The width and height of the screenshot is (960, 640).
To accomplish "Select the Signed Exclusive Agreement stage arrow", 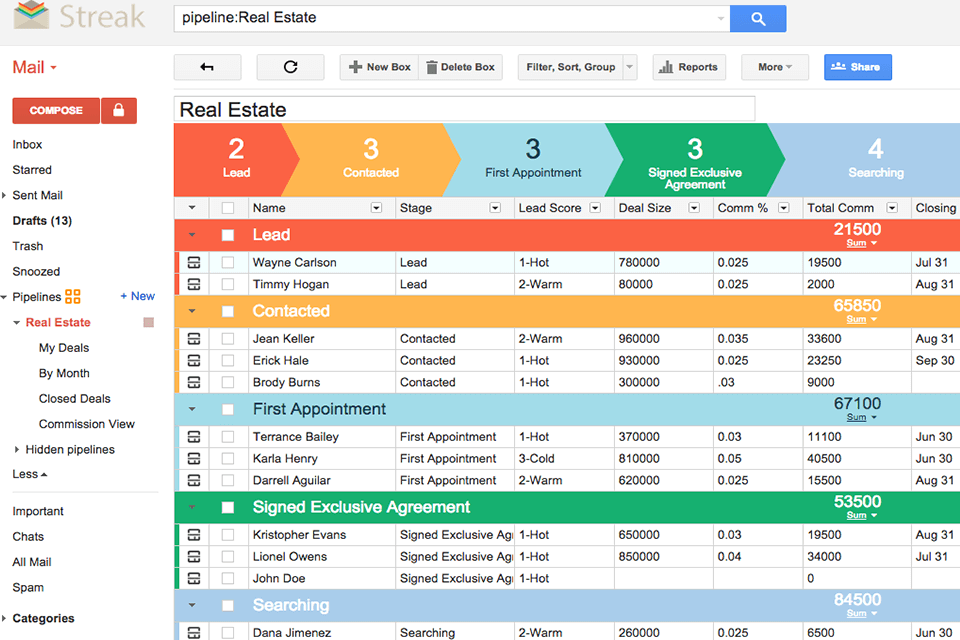I will [x=695, y=160].
